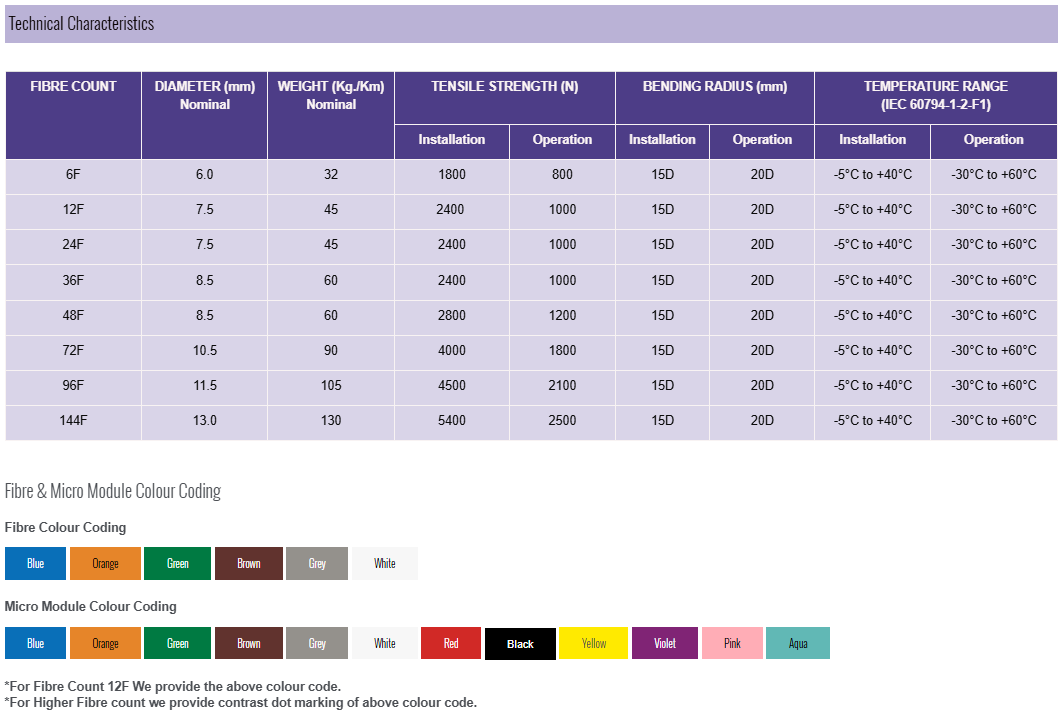This screenshot has width=1062, height=720.
Task: Click the 5400 installation tensile value
Action: tap(452, 421)
